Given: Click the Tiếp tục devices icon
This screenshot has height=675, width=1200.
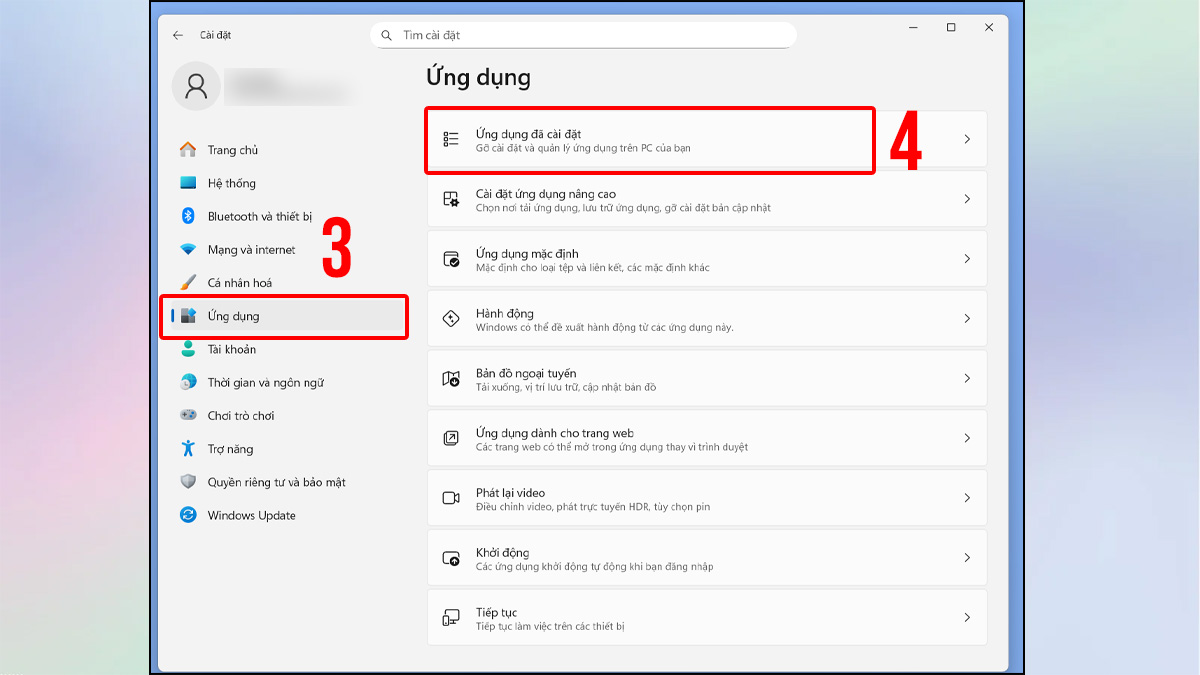Looking at the screenshot, I should (x=451, y=618).
